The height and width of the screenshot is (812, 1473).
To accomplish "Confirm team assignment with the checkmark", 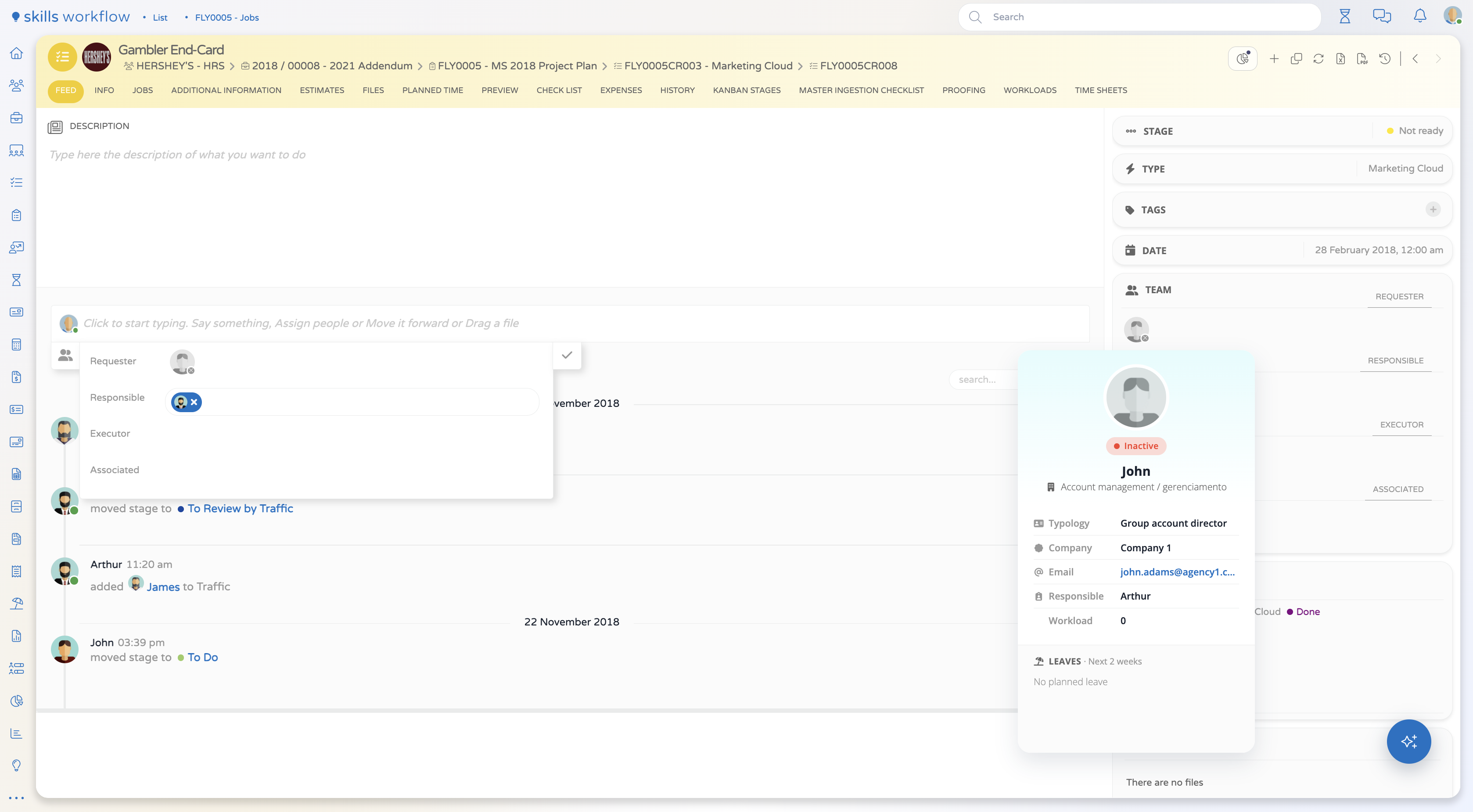I will click(x=567, y=355).
